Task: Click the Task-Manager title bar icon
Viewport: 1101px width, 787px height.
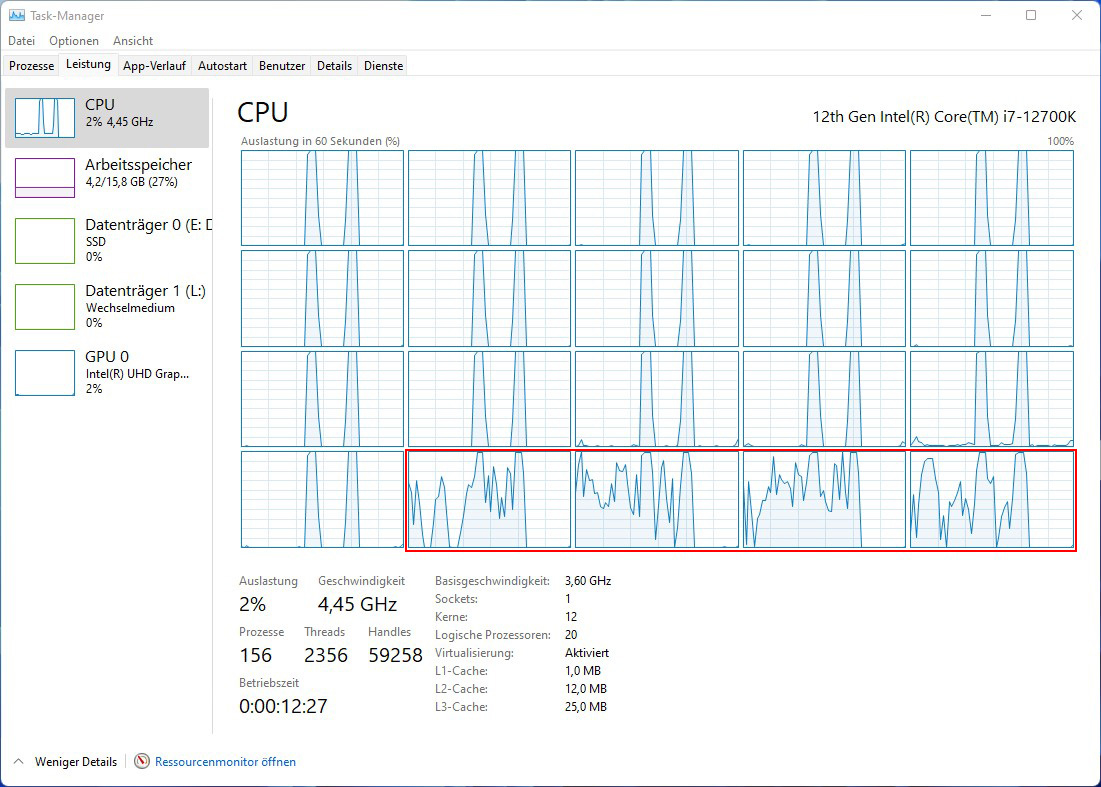Action: click(x=17, y=16)
